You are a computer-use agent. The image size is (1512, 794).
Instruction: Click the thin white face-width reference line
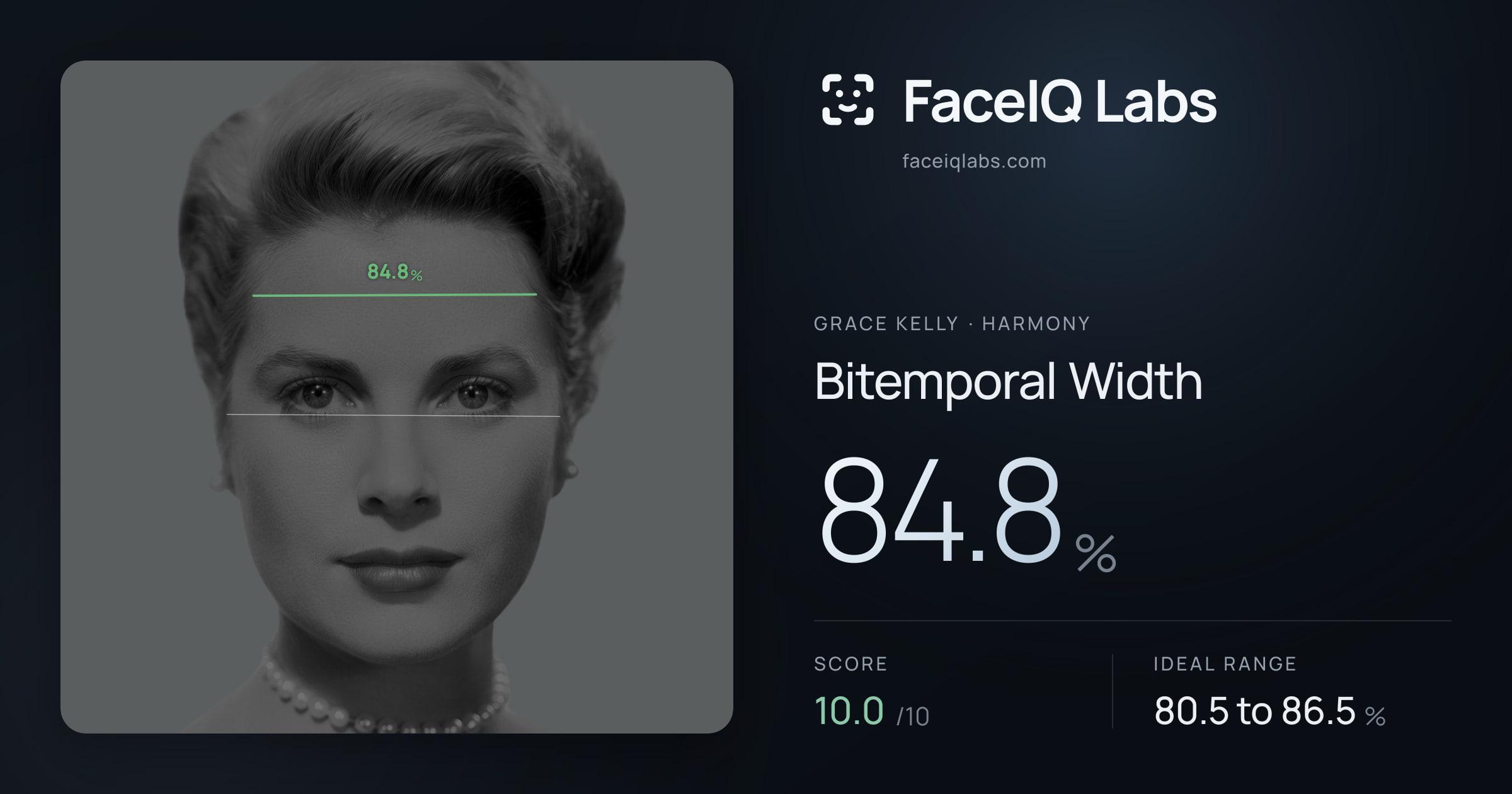393,415
